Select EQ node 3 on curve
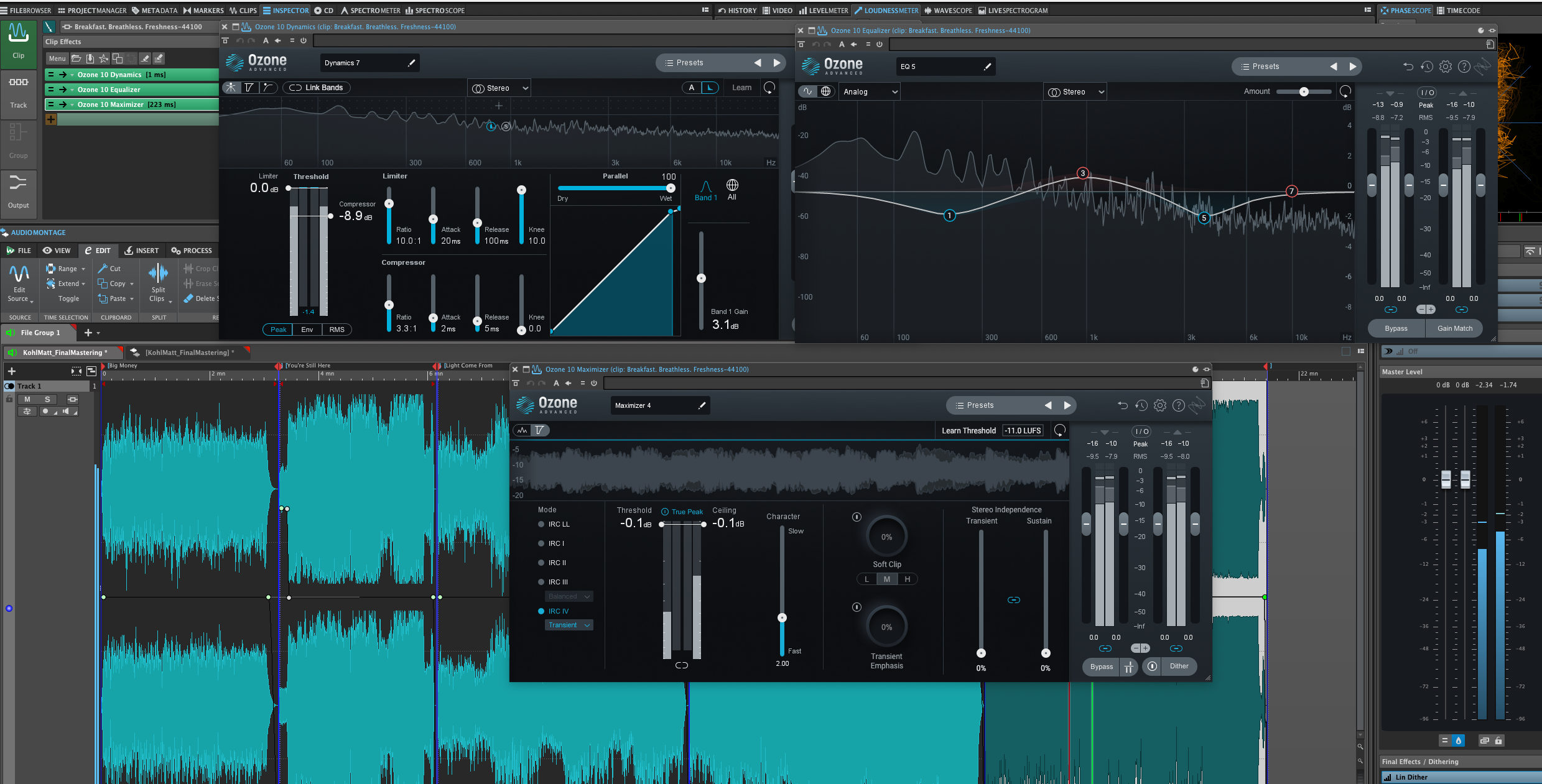This screenshot has width=1542, height=784. coord(1083,173)
